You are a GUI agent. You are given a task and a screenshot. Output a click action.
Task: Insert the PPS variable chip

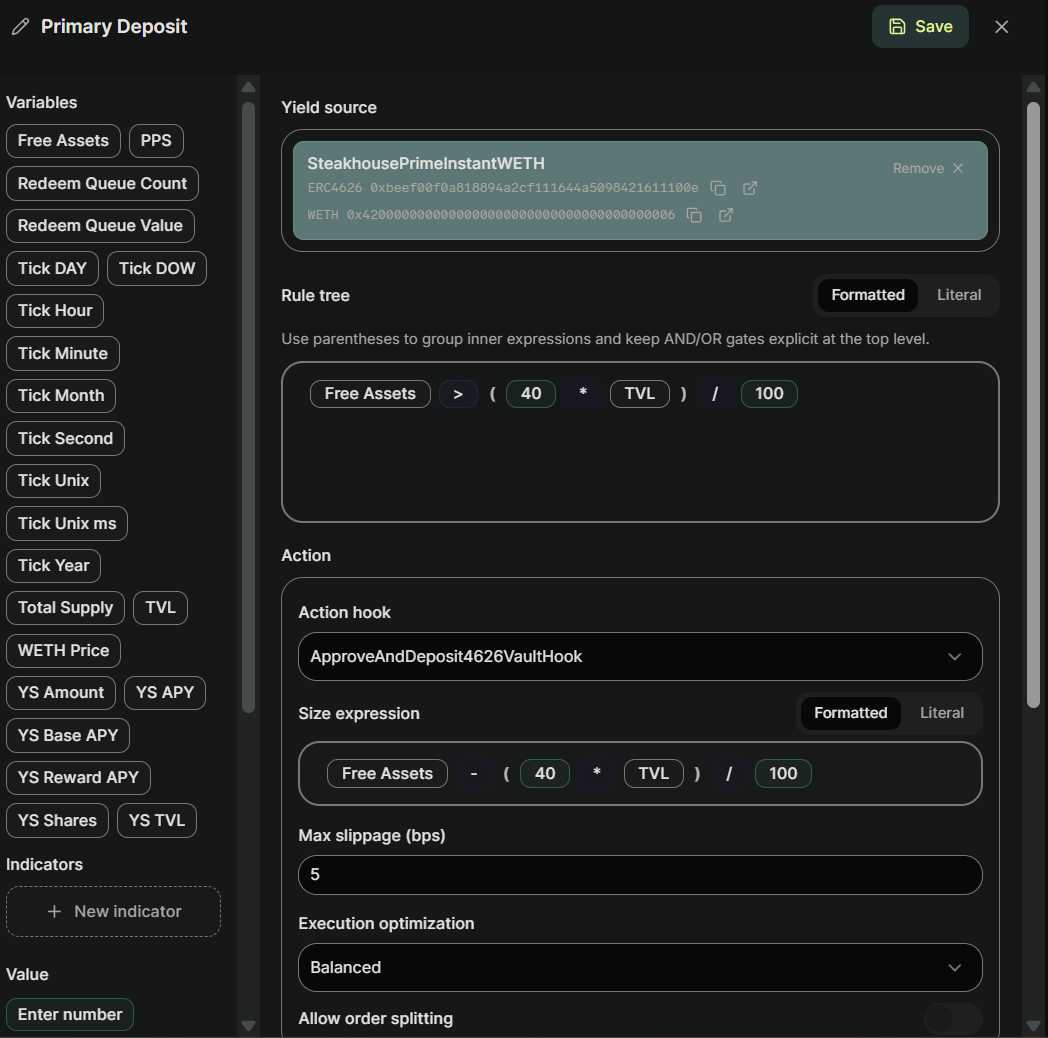(156, 141)
